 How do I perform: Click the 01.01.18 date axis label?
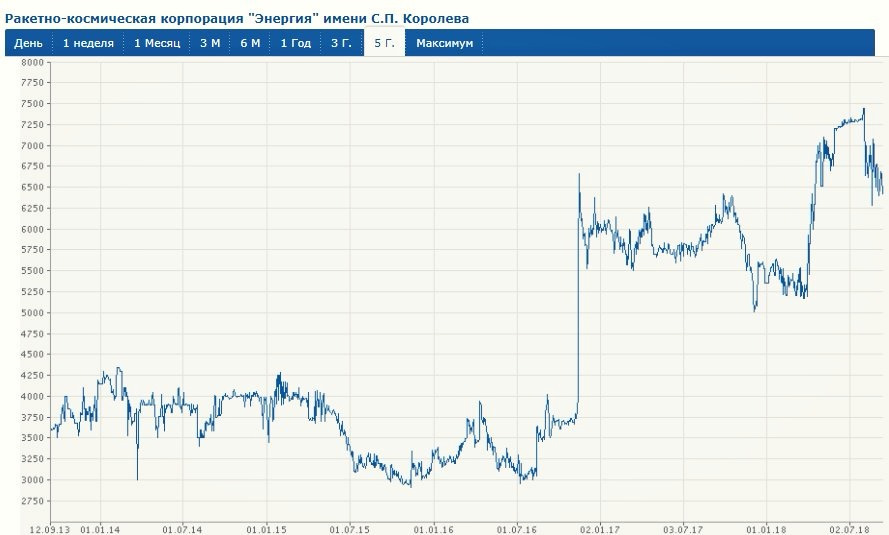click(766, 530)
